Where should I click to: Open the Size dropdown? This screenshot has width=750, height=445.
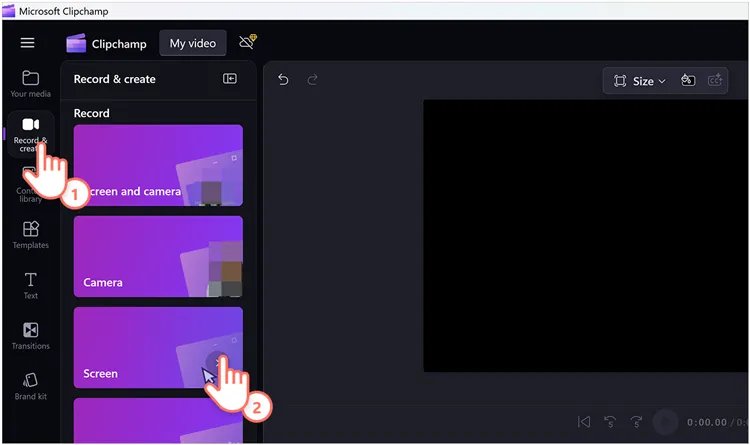pos(640,81)
